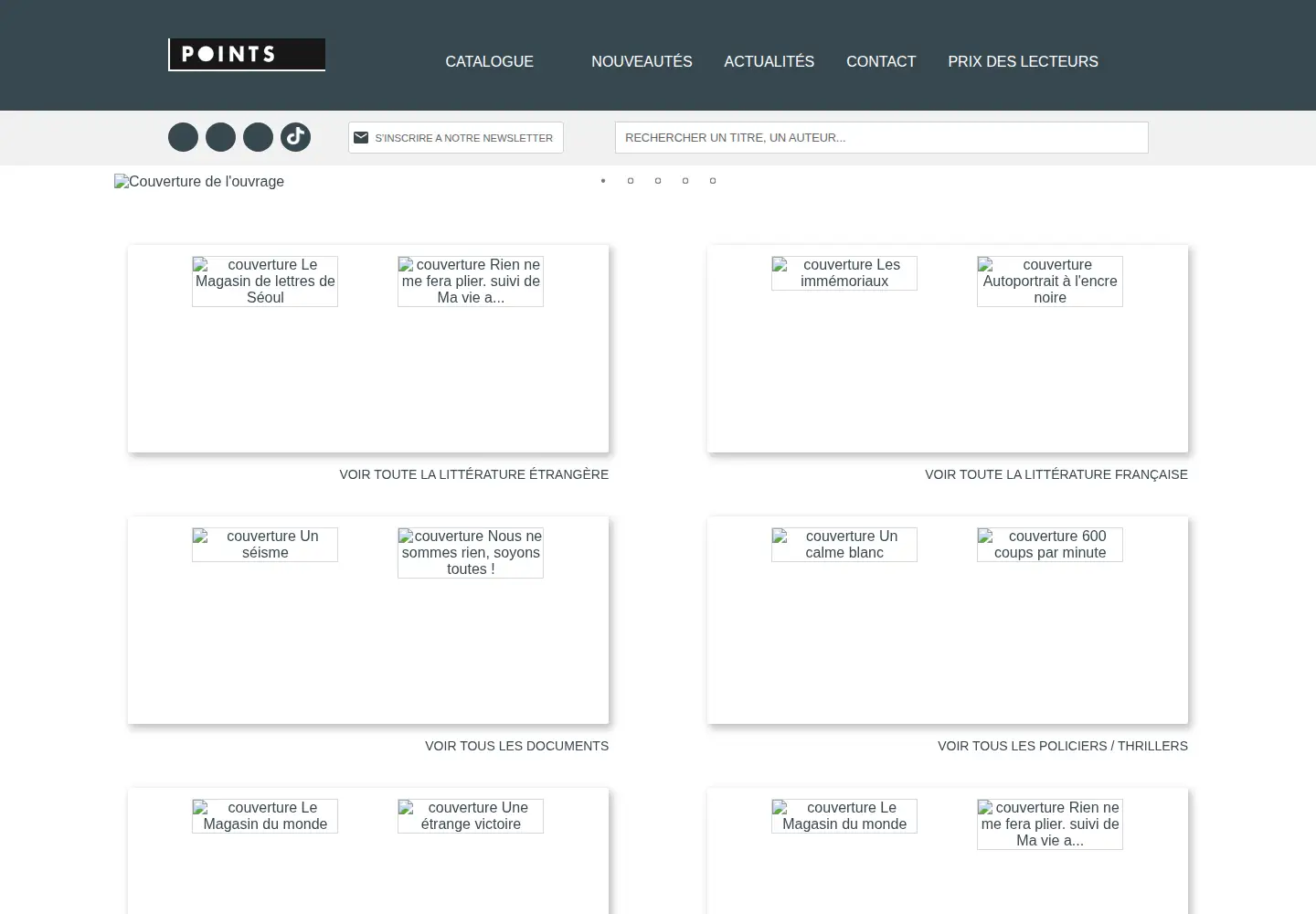
Task: Click the Couverture de l'ouvrage slider image
Action: point(199,181)
